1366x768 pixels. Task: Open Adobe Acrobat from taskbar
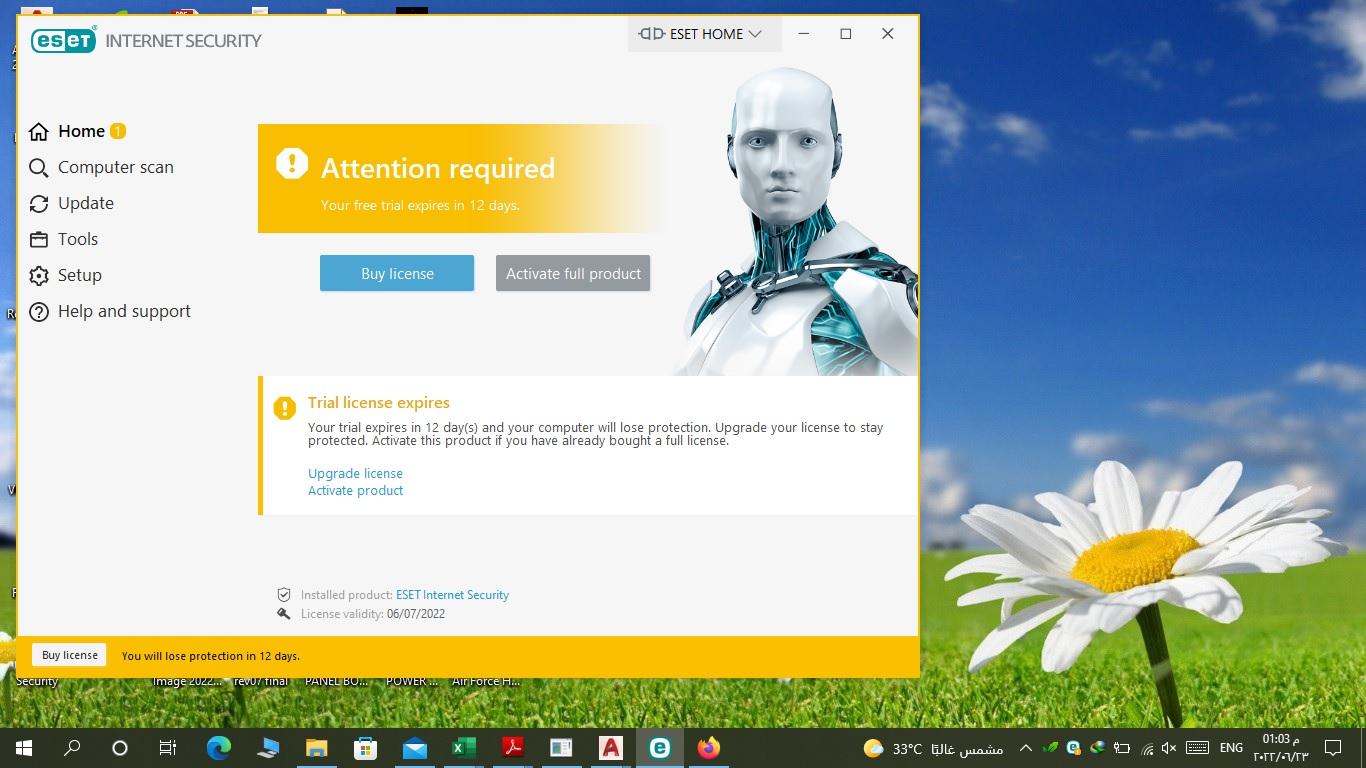pos(512,747)
